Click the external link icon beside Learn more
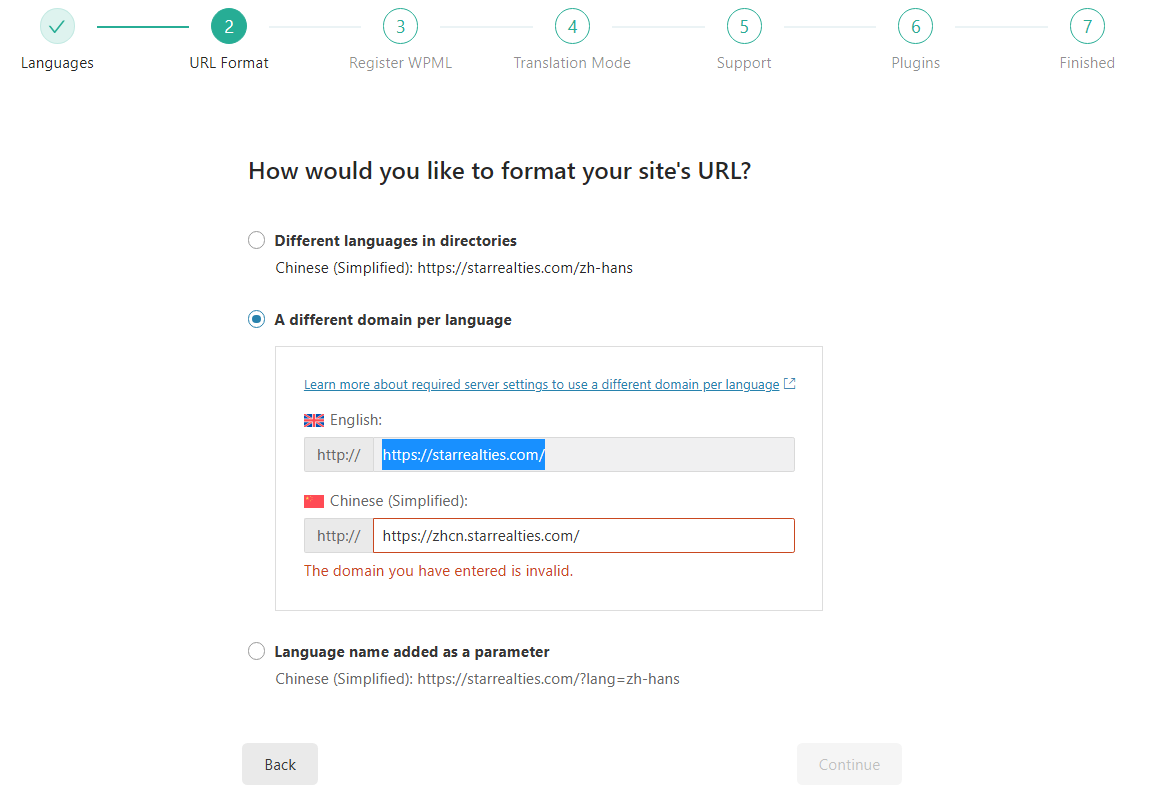Image resolution: width=1159 pixels, height=799 pixels. click(x=789, y=384)
